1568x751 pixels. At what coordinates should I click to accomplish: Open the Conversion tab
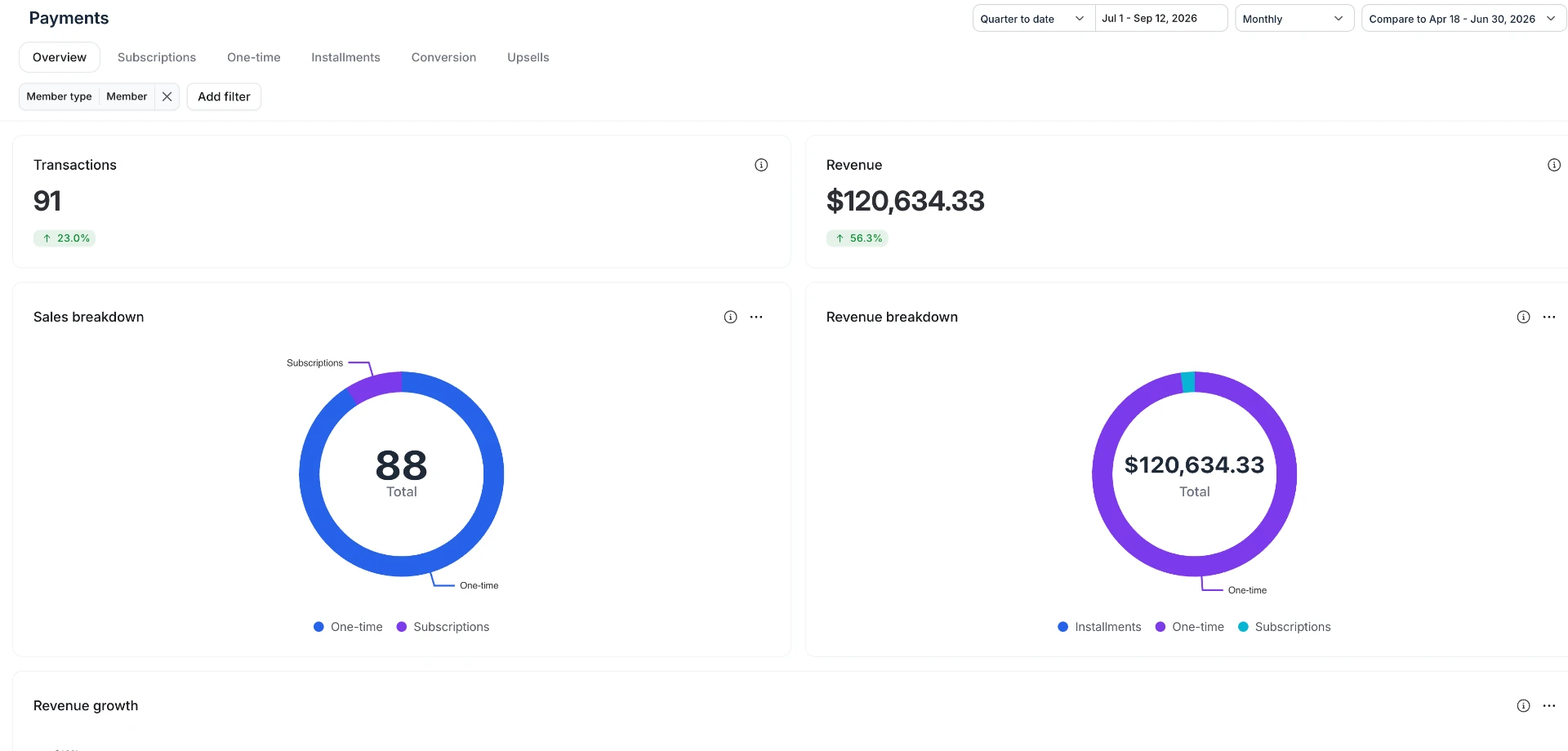pos(443,57)
